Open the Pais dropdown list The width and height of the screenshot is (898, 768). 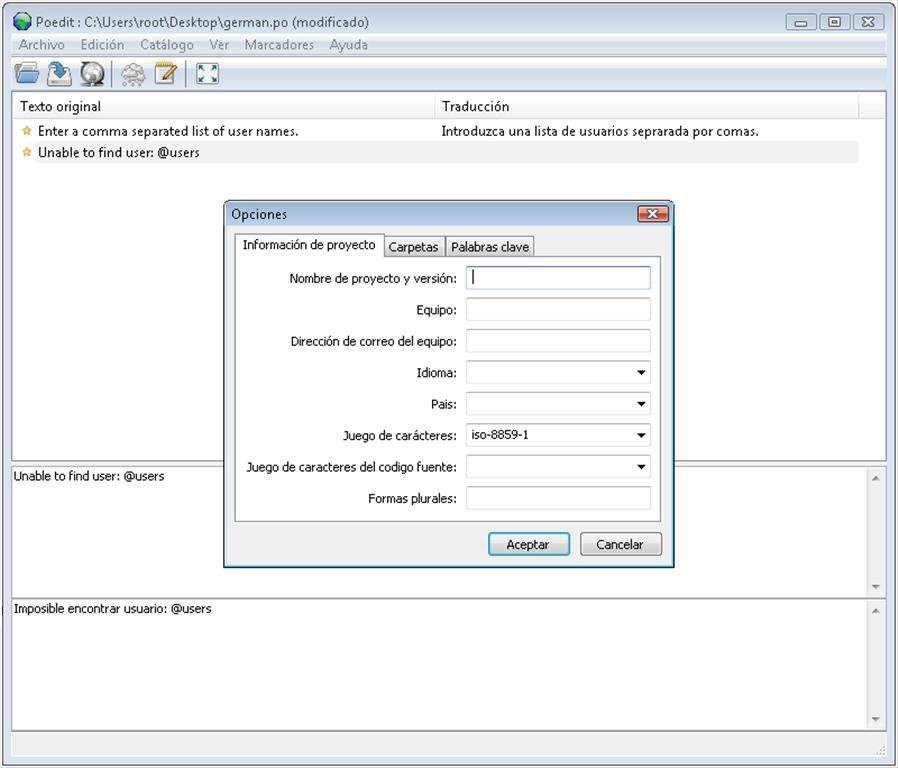point(640,405)
